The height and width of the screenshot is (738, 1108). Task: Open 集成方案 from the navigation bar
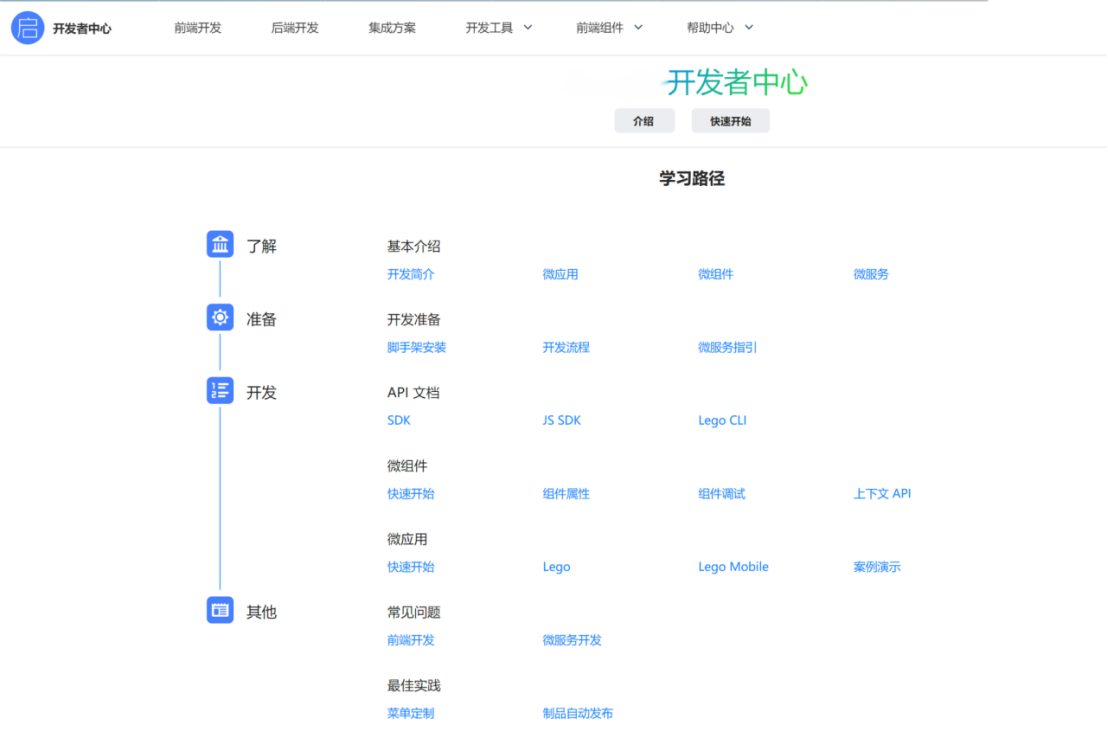pos(392,28)
